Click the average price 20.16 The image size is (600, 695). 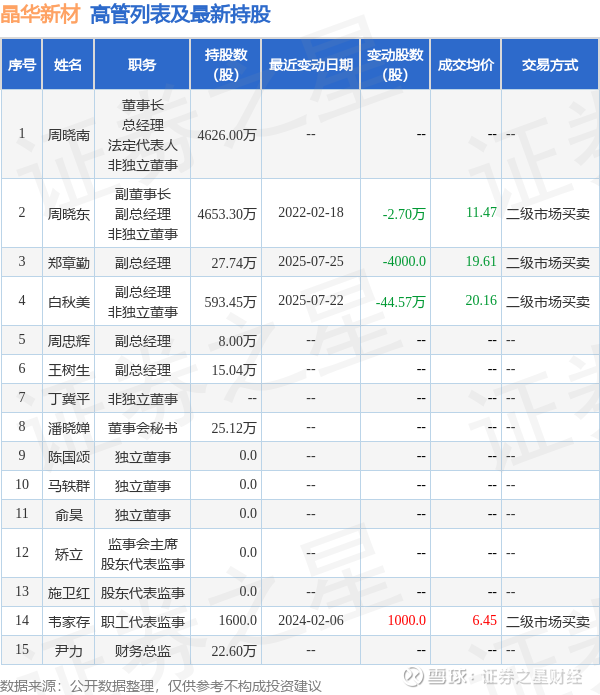click(x=481, y=300)
